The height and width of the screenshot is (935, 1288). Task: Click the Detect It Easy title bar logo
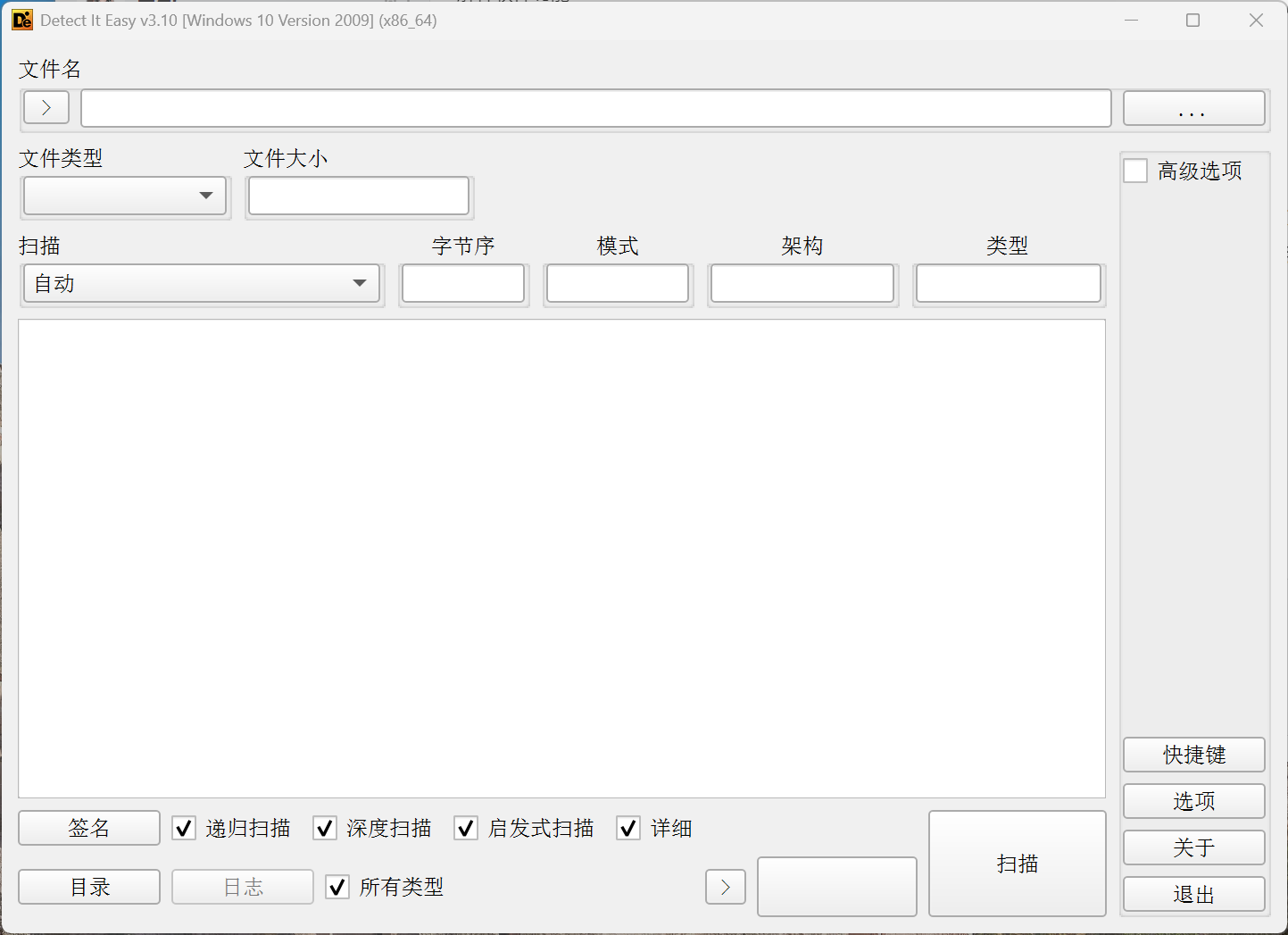(22, 20)
